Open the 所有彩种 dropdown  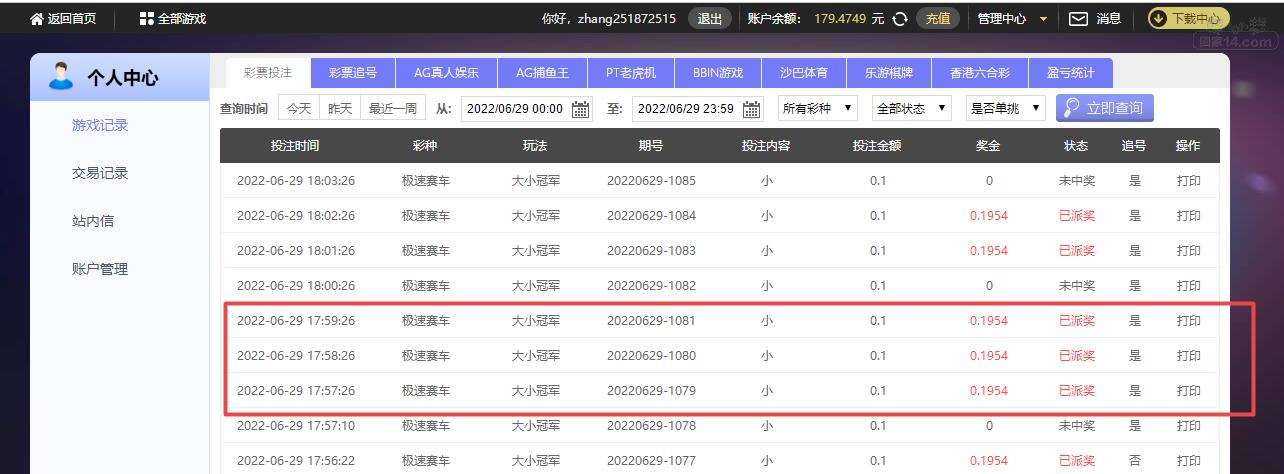(818, 108)
